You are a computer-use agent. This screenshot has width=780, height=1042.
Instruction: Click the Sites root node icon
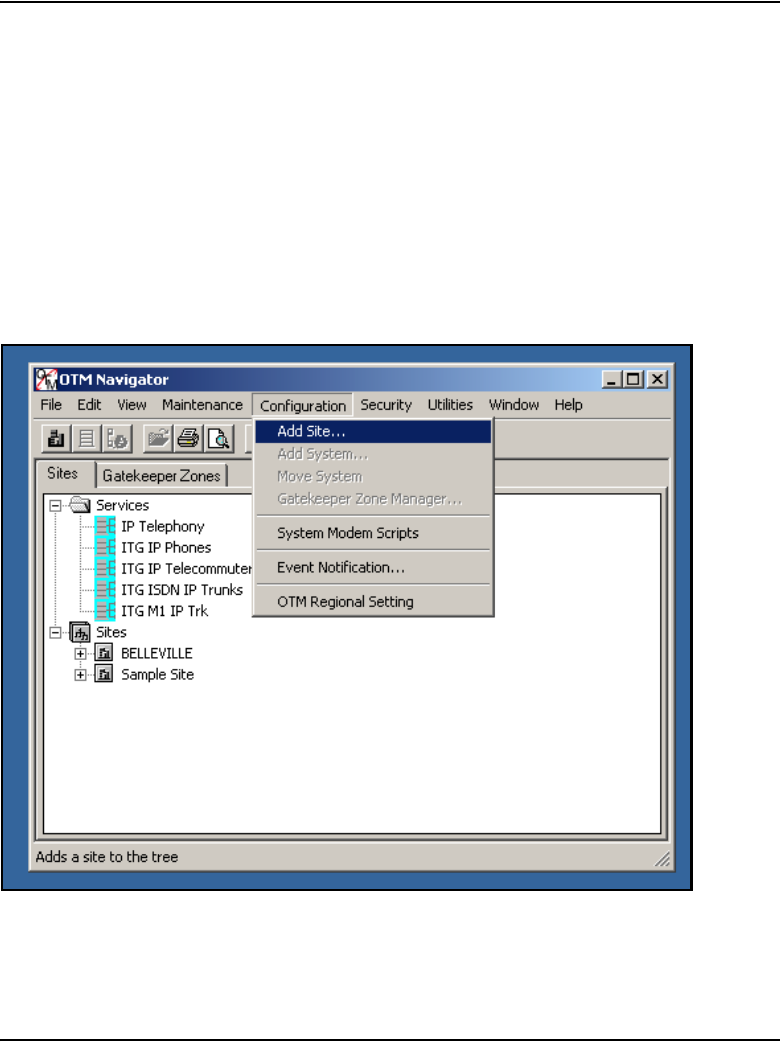pos(80,632)
